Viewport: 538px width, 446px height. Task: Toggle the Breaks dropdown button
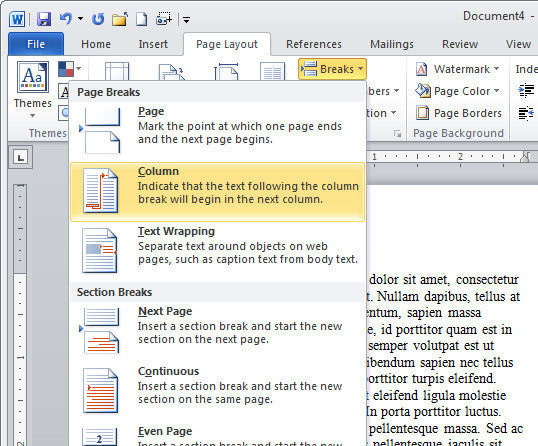[x=332, y=69]
